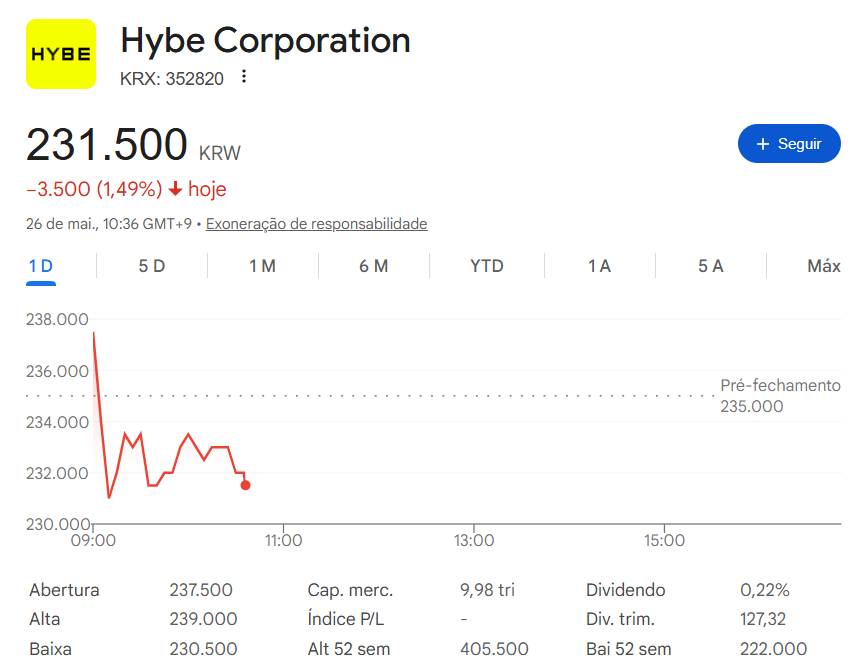Viewport: 852px width, 667px height.
Task: Click the 13:00 x-axis label
Action: click(x=474, y=540)
